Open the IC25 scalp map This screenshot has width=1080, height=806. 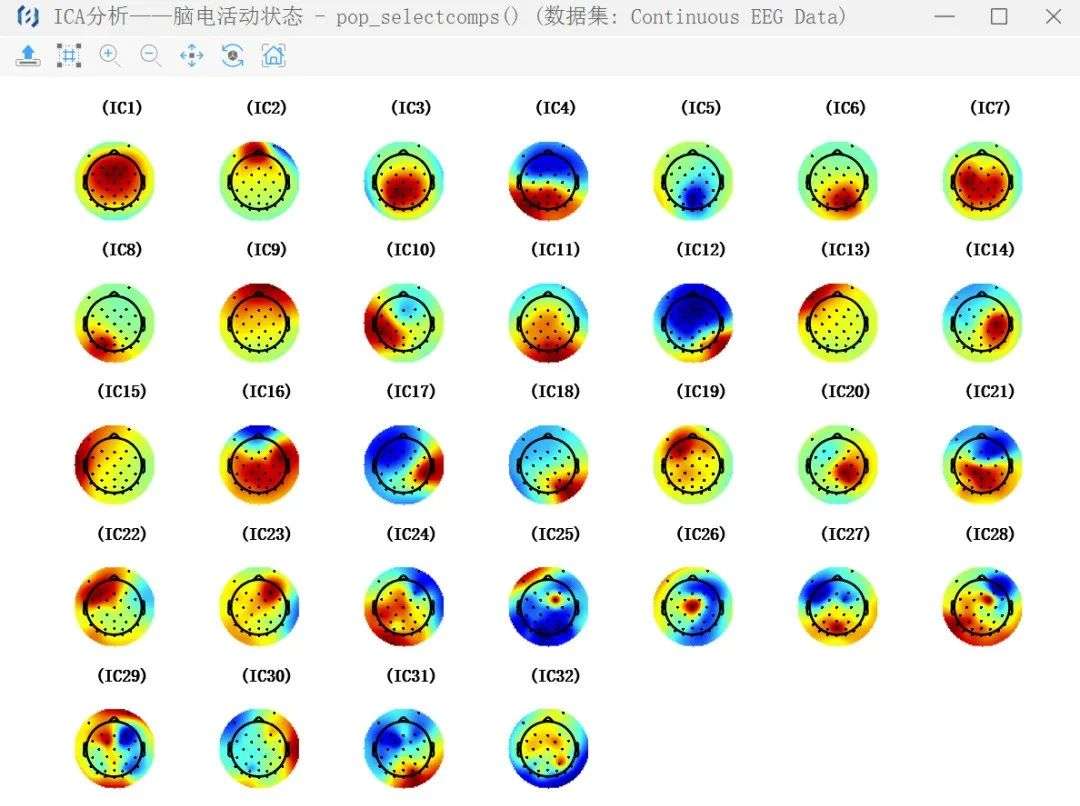pyautogui.click(x=548, y=607)
